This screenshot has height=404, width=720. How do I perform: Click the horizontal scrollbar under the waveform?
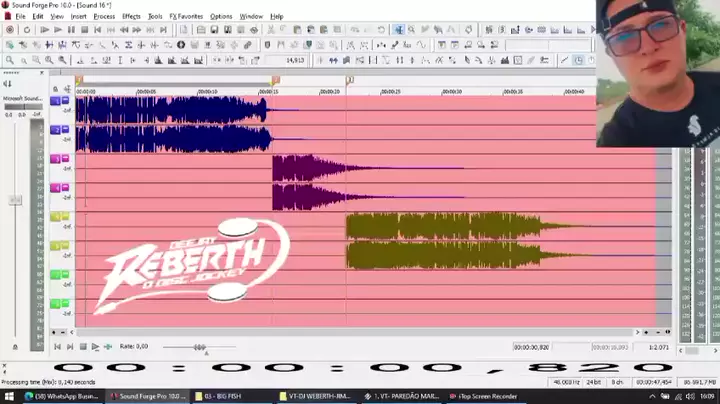(354, 332)
